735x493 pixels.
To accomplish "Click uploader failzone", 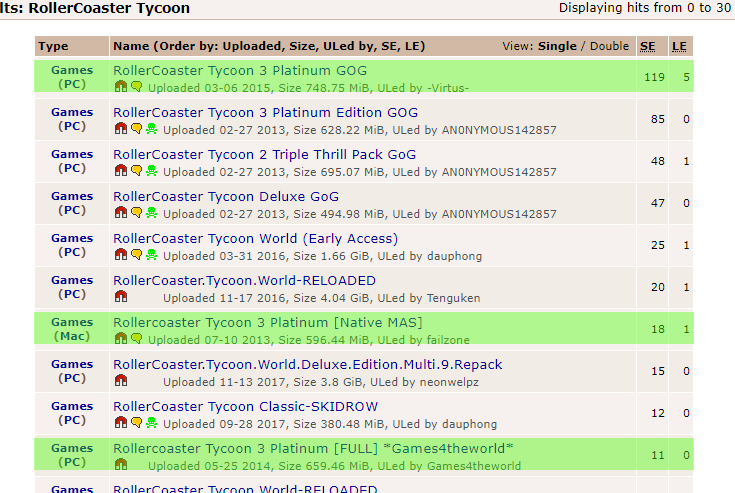I will [x=448, y=340].
